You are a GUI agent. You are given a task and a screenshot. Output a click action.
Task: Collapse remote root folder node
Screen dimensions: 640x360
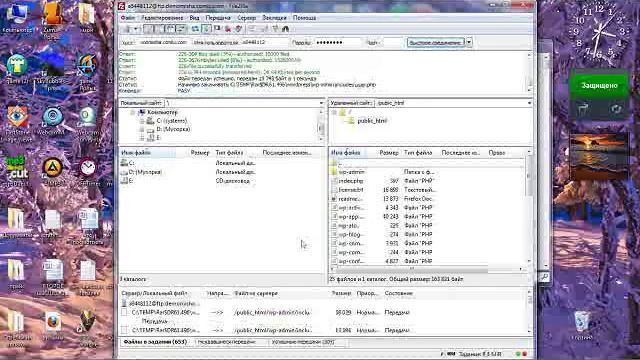pyautogui.click(x=334, y=112)
